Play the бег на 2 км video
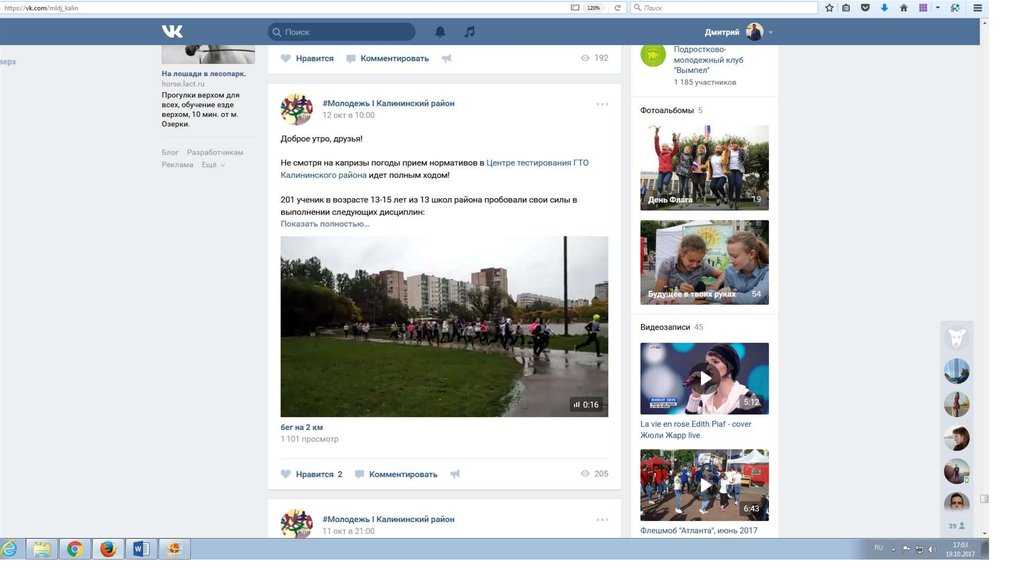1024x574 pixels. tap(444, 326)
